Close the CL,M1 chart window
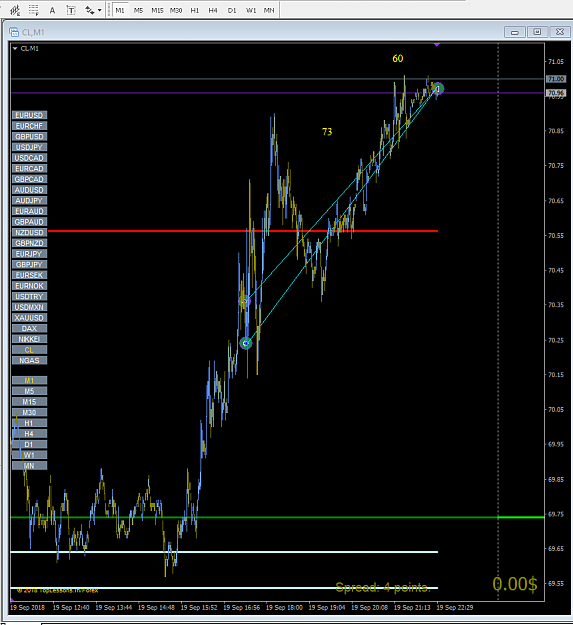This screenshot has height=625, width=573. pyautogui.click(x=560, y=32)
